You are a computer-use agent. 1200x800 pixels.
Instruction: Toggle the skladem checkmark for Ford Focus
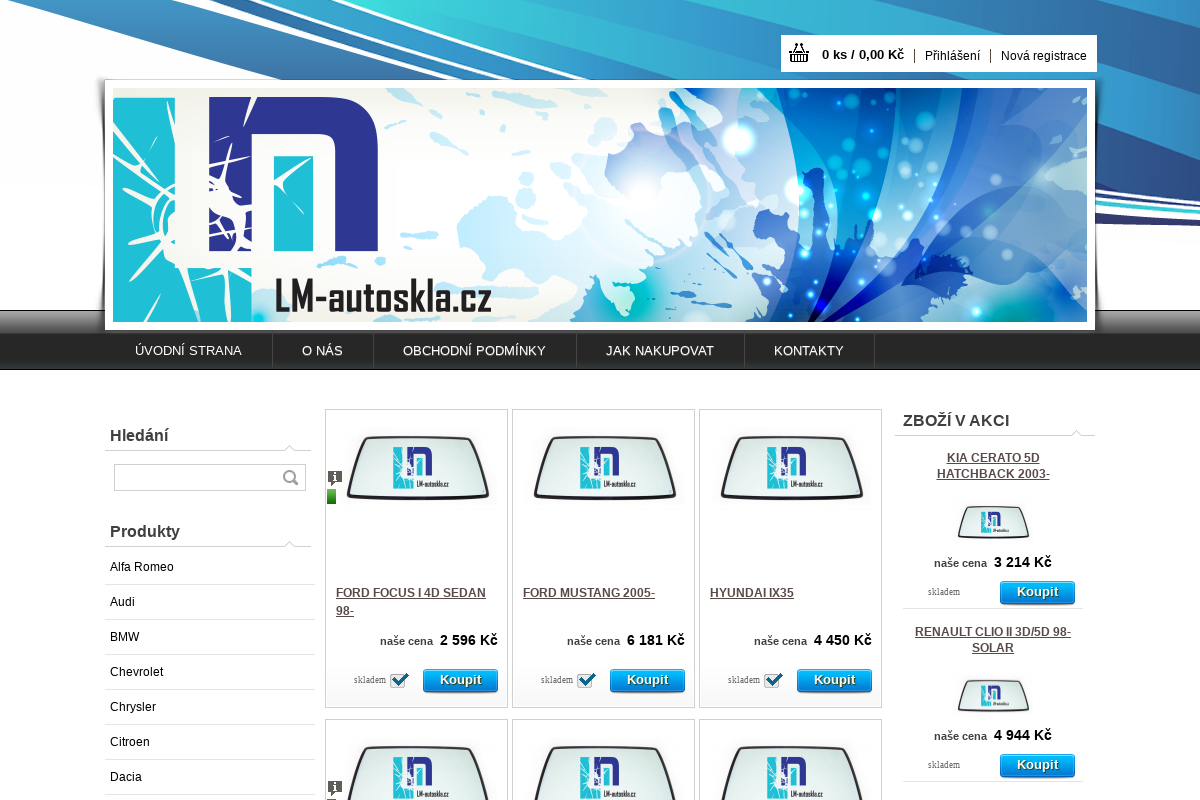[x=400, y=680]
